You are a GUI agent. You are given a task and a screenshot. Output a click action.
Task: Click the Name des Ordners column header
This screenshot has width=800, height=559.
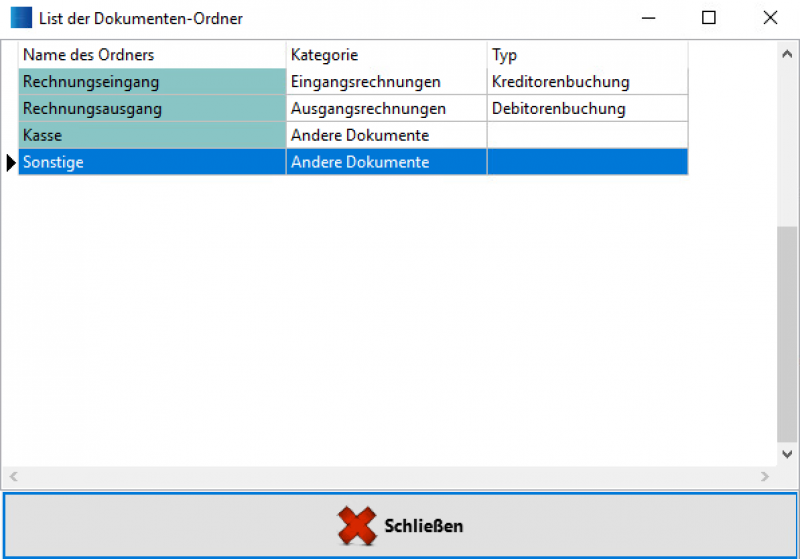click(x=152, y=55)
